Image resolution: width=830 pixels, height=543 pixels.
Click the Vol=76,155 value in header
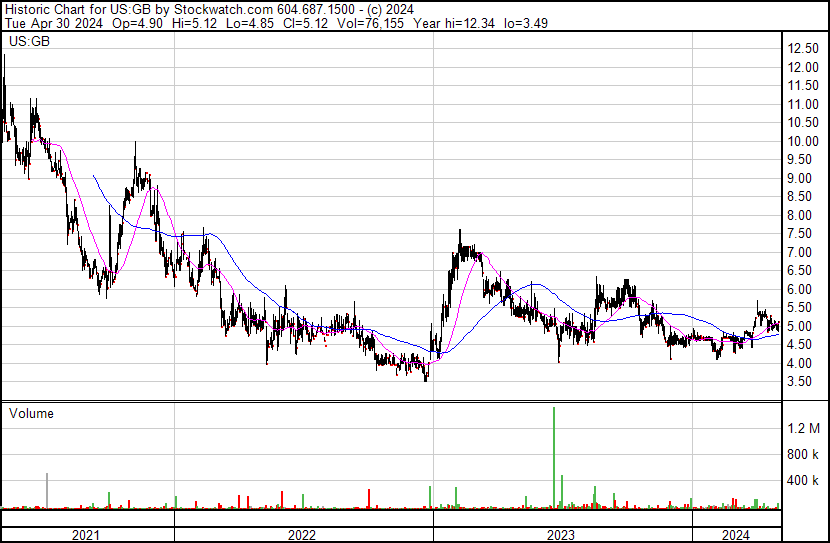point(370,23)
